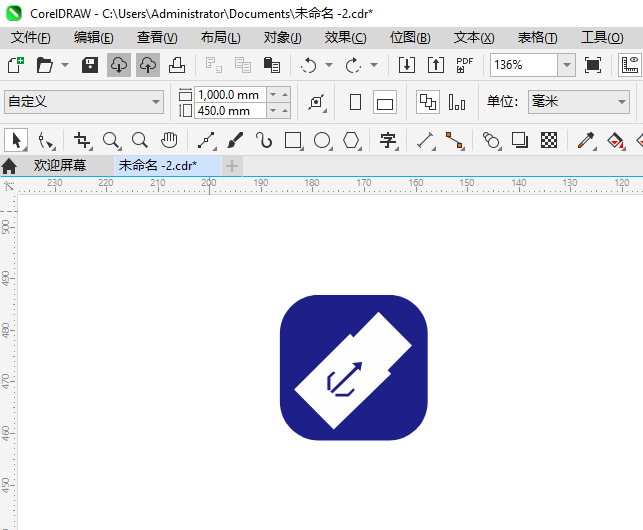The image size is (643, 530).
Task: Open the units dropdown 毫米
Action: (x=579, y=102)
